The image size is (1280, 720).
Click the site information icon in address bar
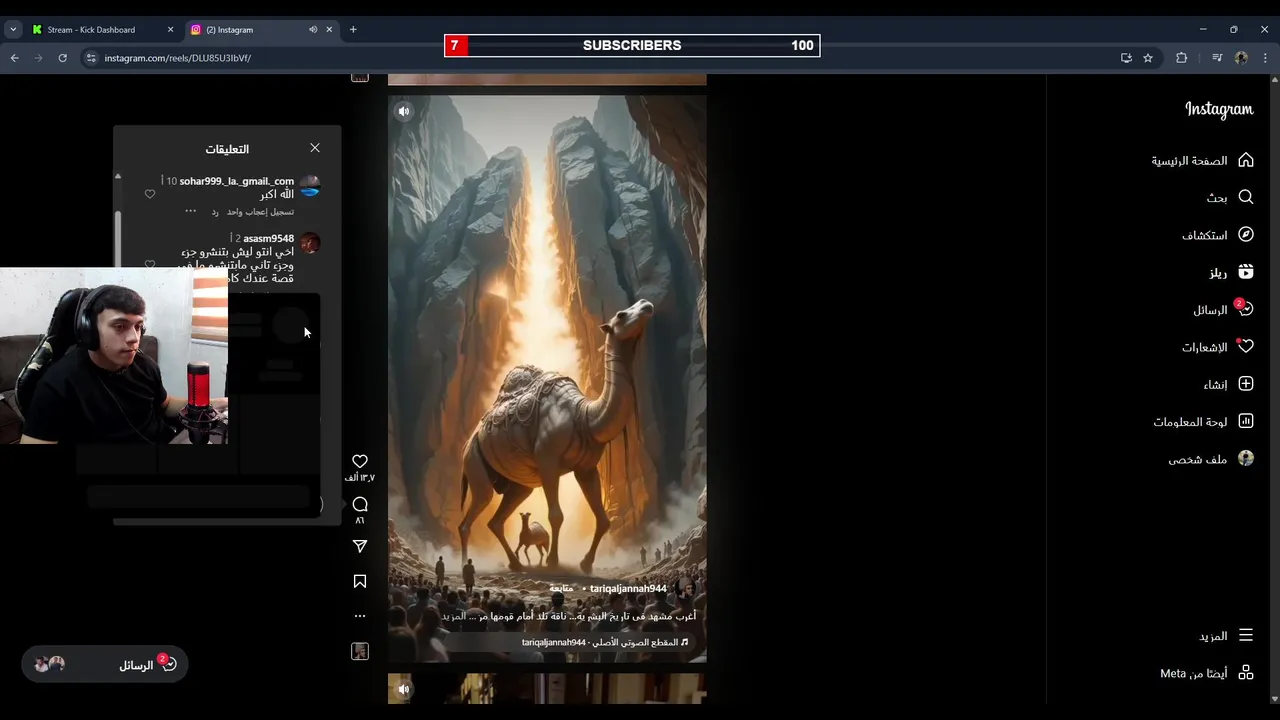point(91,58)
